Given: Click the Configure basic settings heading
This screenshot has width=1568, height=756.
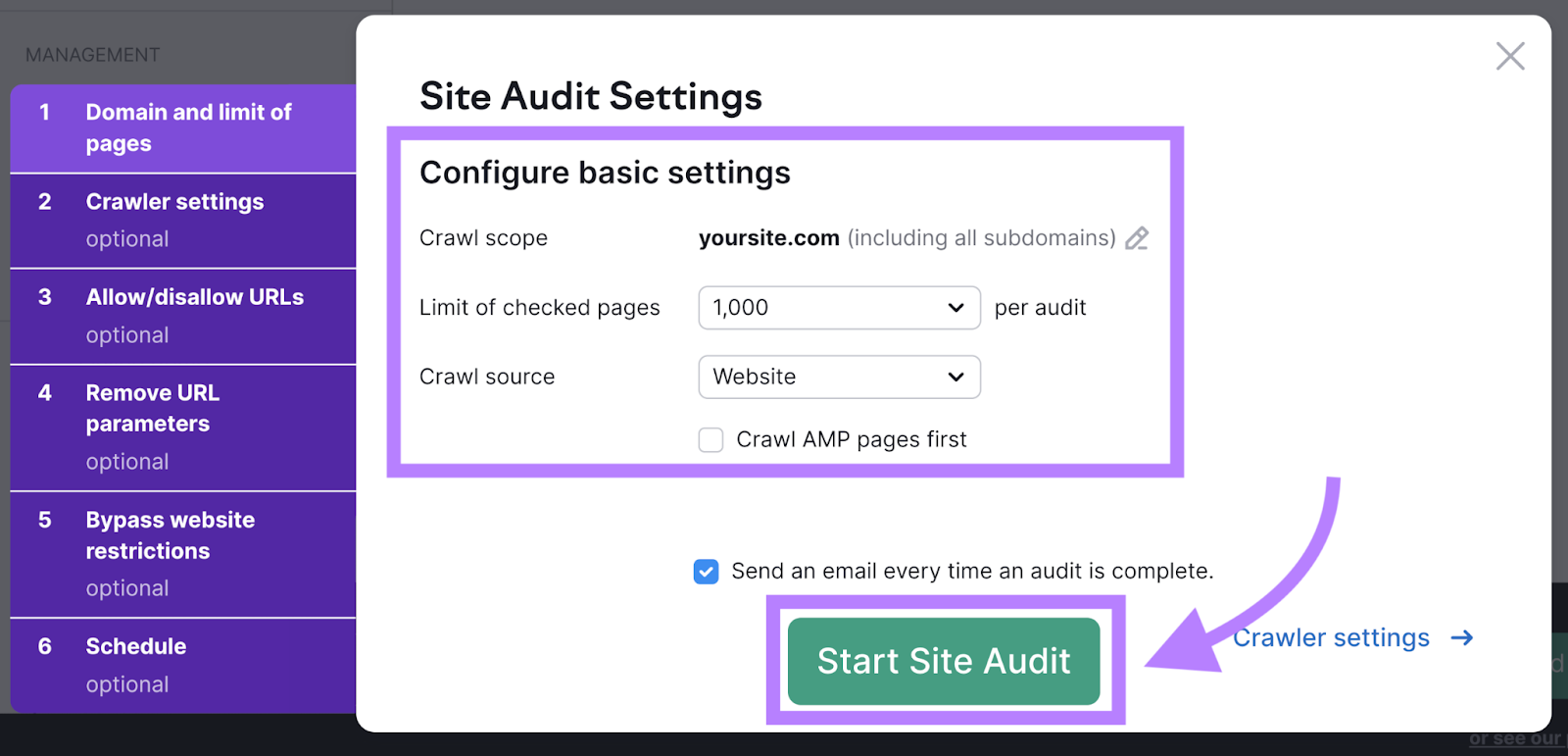Looking at the screenshot, I should [x=605, y=173].
